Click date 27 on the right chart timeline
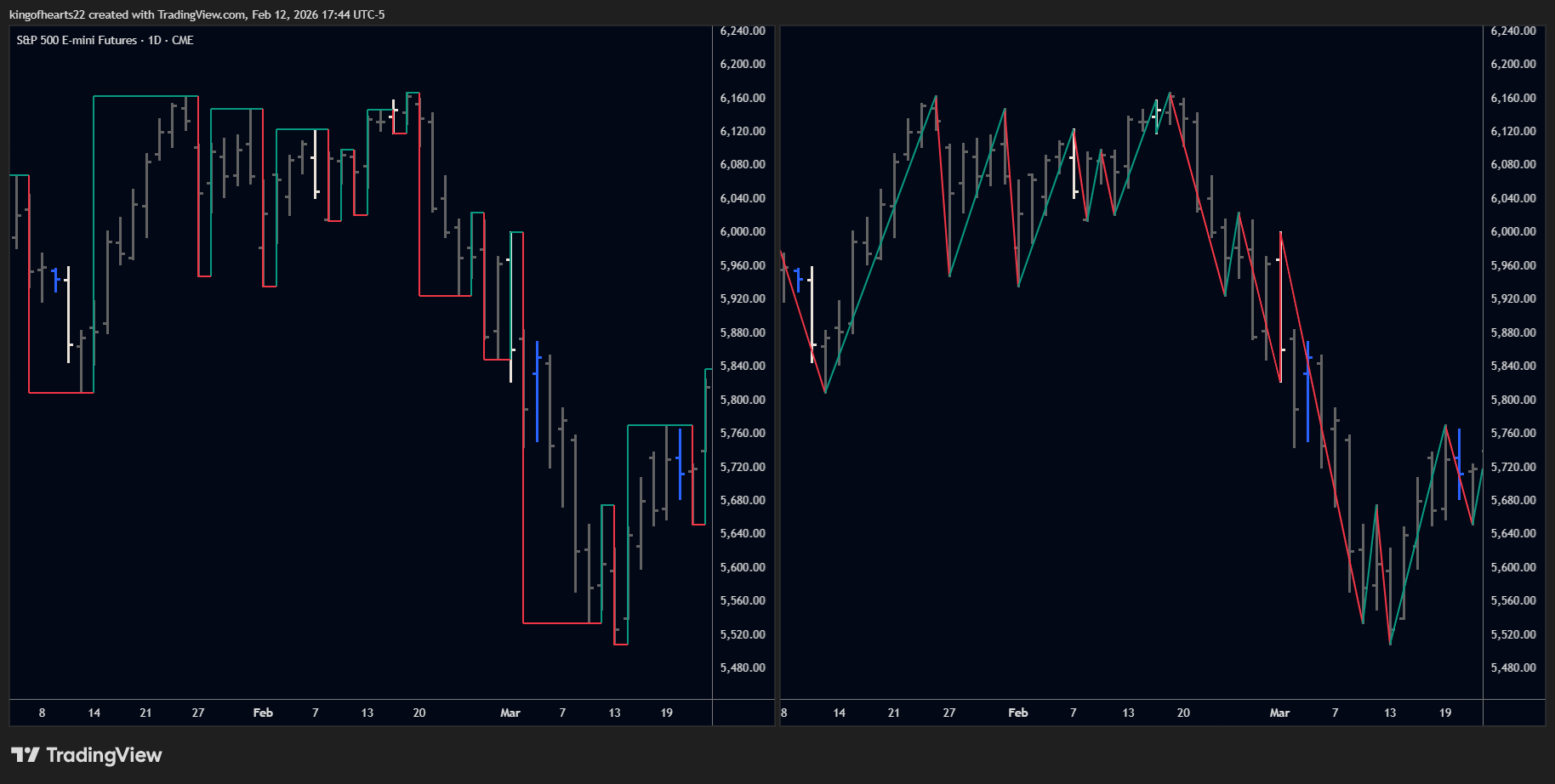The height and width of the screenshot is (784, 1555). (x=949, y=713)
